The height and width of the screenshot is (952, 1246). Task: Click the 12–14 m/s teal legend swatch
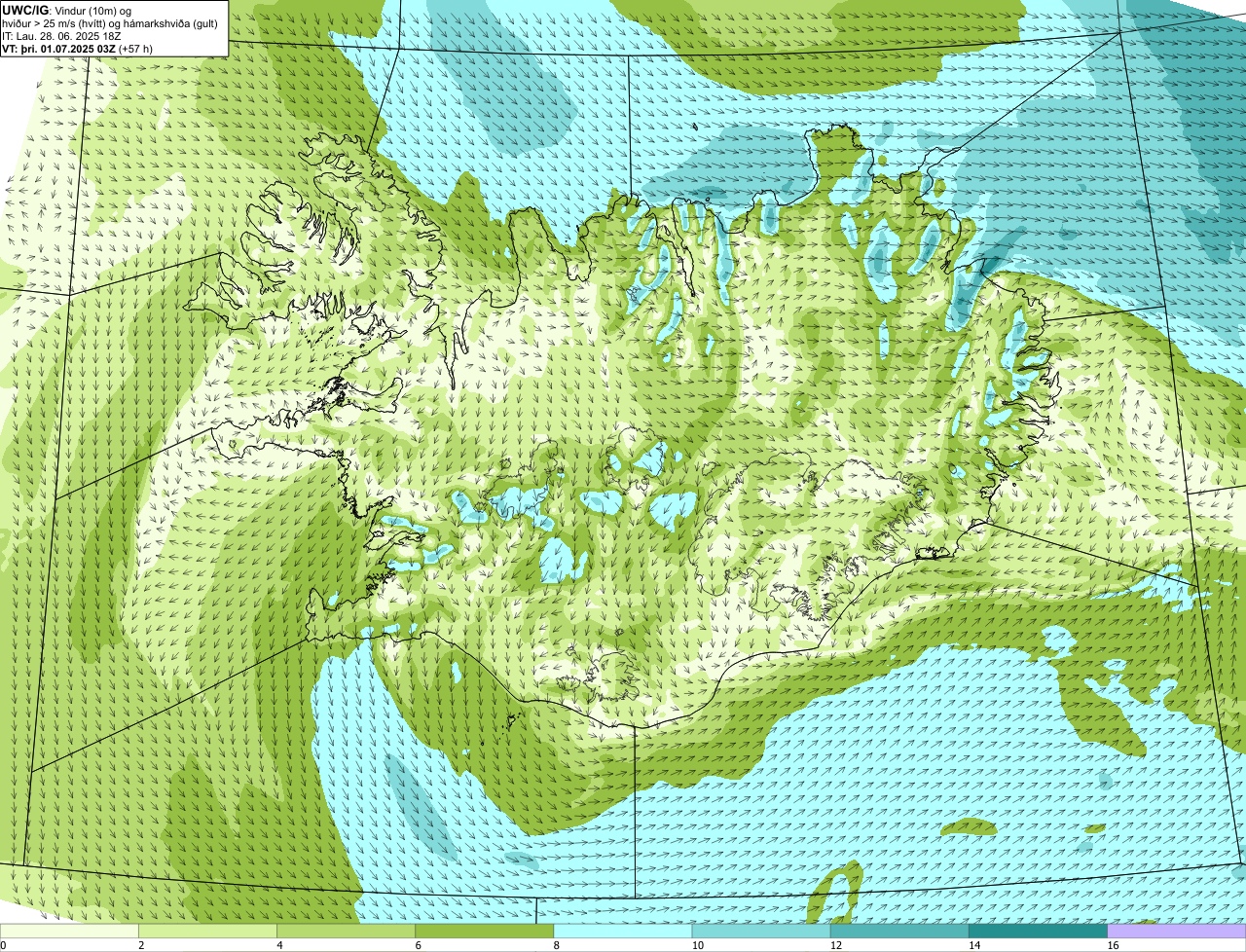899,931
